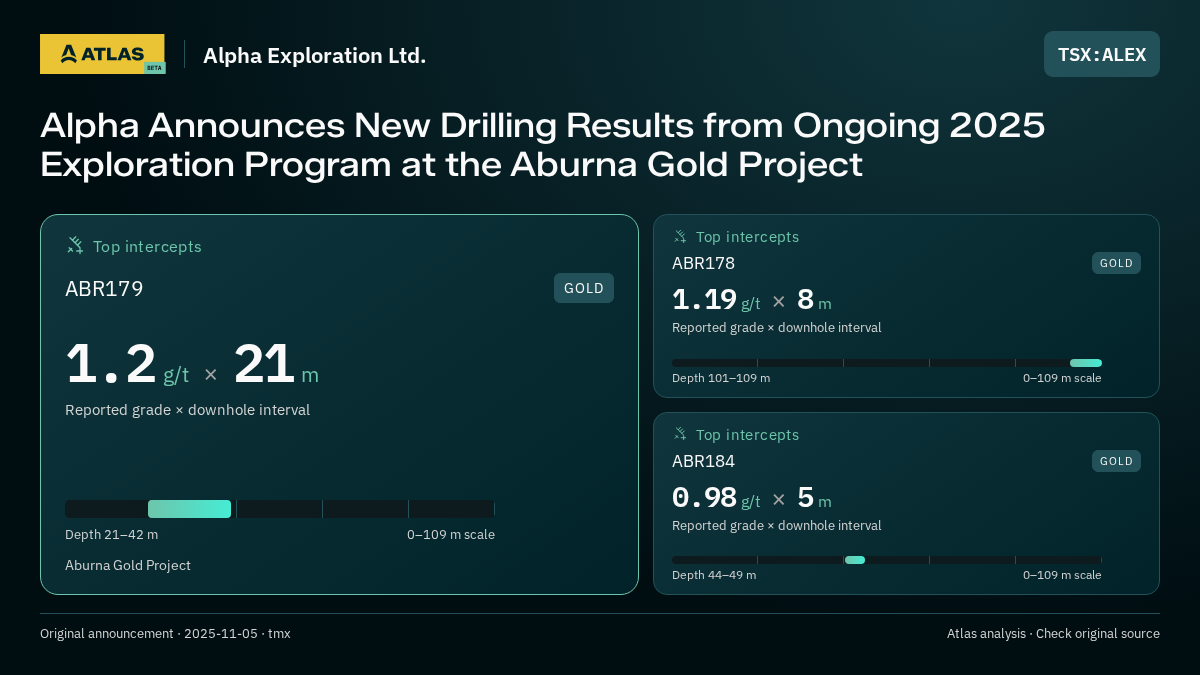
Task: Click Reported grade caption under ABR178
Action: pyautogui.click(x=777, y=328)
